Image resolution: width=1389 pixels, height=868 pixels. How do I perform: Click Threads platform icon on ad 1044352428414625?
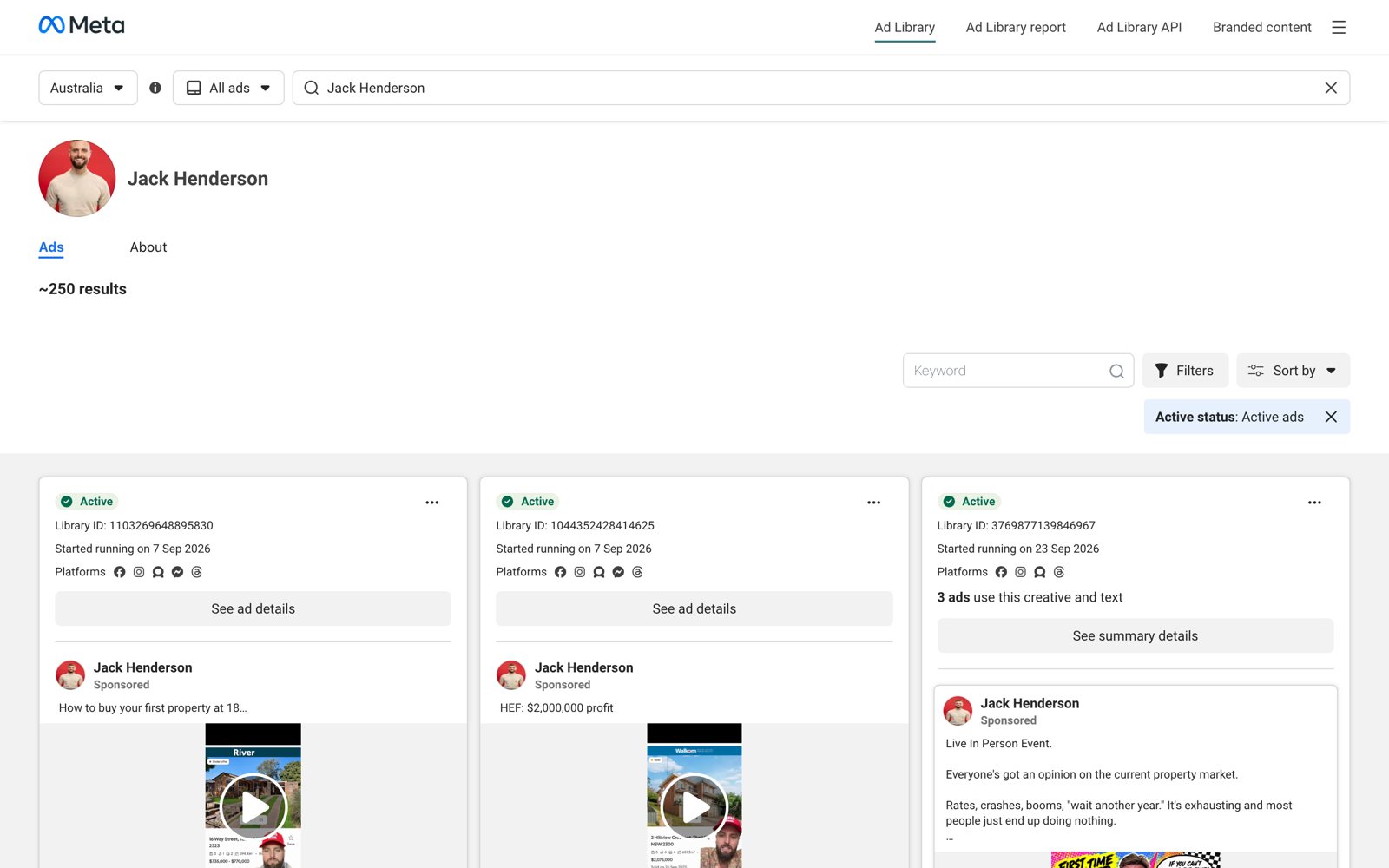637,572
